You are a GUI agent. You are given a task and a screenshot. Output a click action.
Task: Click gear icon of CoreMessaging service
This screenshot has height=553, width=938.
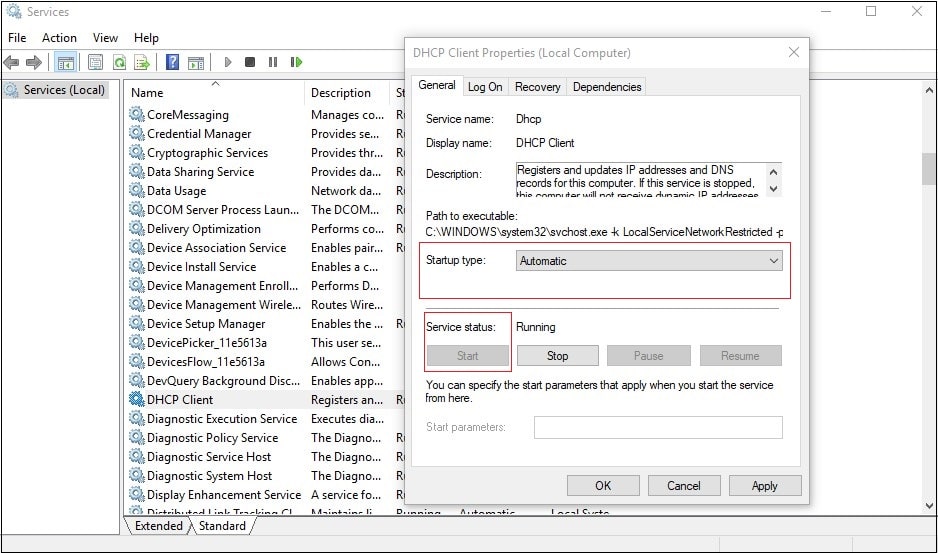137,114
